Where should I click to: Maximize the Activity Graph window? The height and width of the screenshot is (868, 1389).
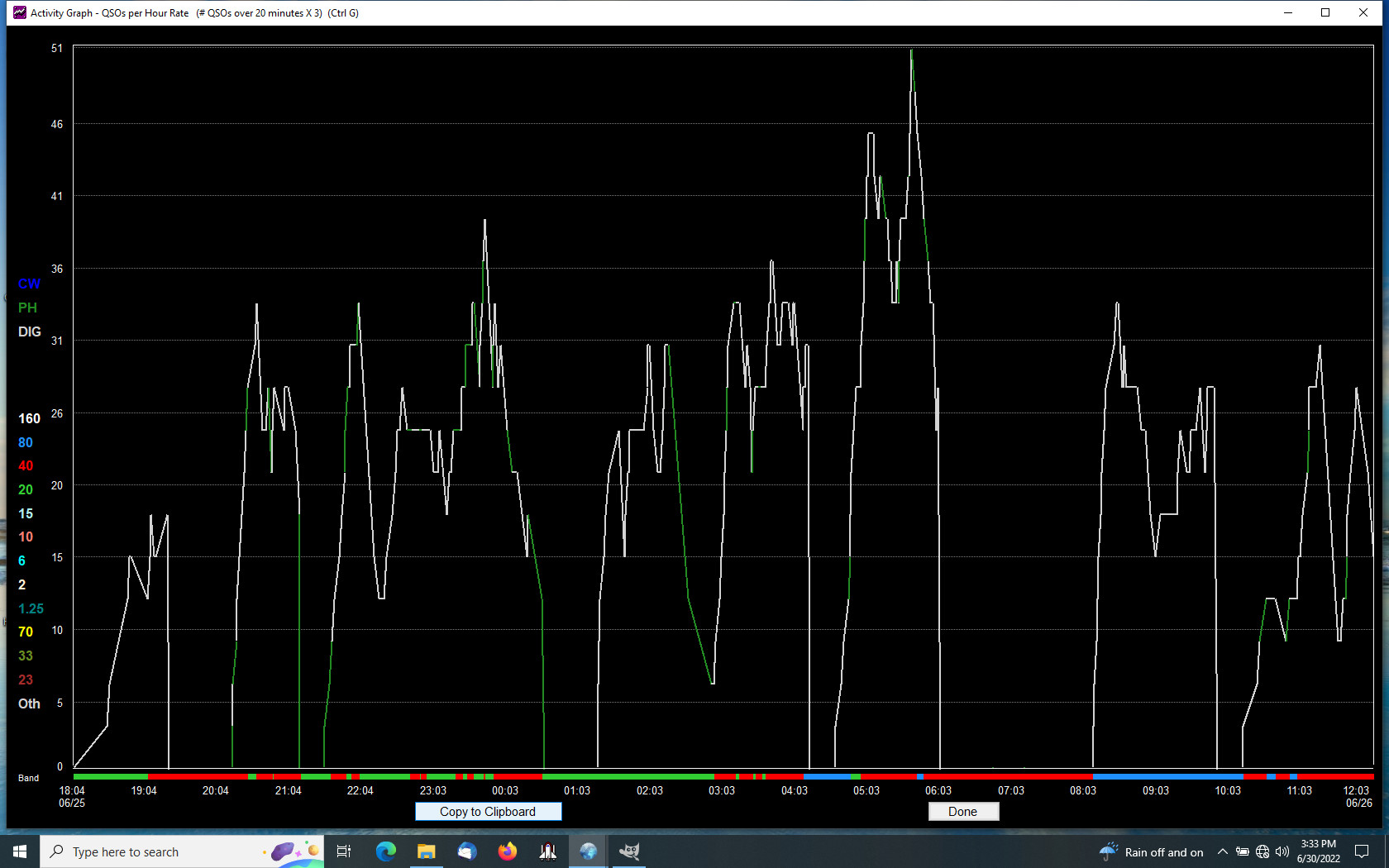[x=1325, y=12]
